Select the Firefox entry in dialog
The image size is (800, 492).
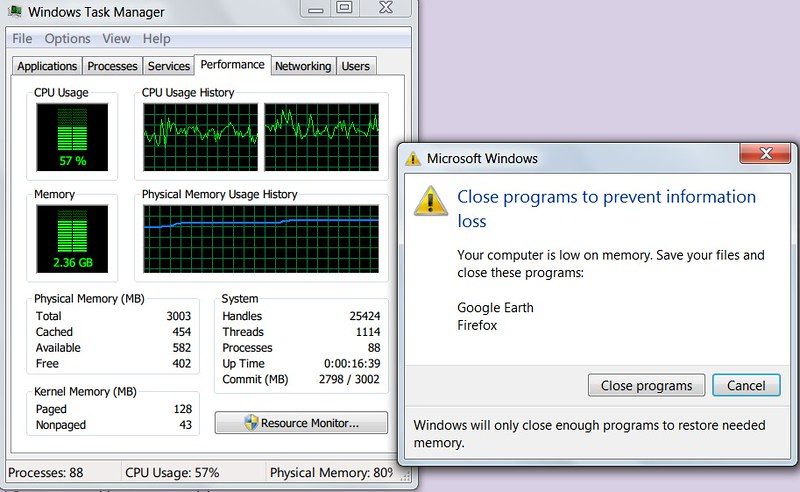[x=477, y=325]
